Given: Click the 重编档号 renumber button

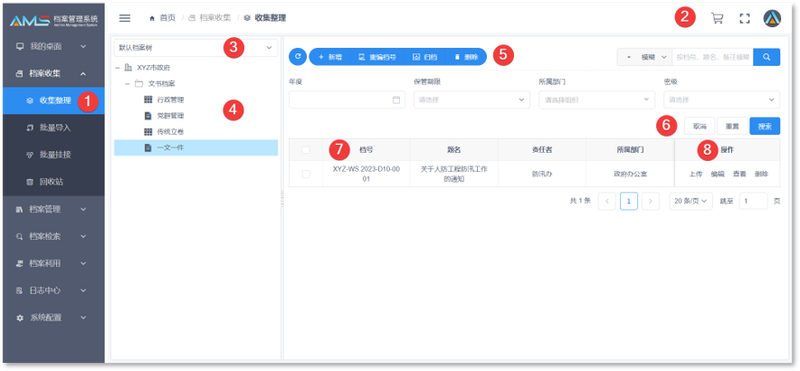Looking at the screenshot, I should [378, 57].
